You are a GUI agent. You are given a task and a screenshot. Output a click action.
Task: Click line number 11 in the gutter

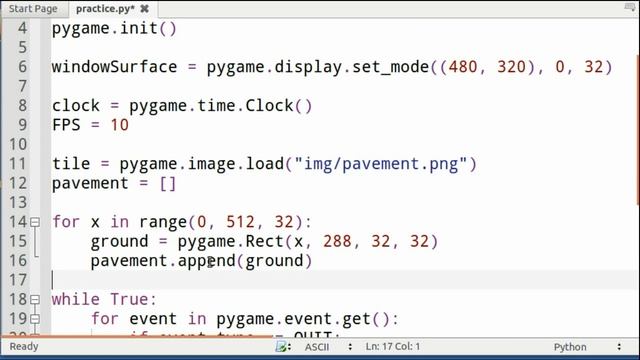(18, 164)
